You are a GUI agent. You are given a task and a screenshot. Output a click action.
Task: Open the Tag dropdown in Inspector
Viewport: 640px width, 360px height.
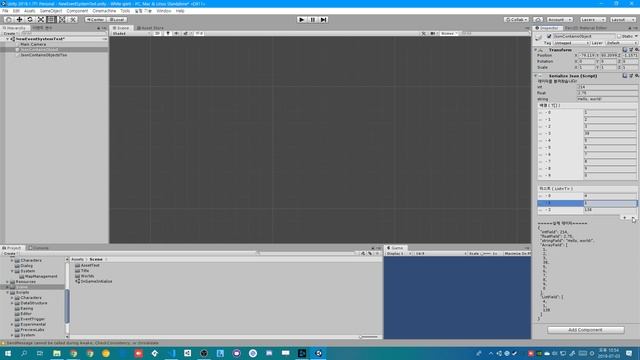(x=571, y=43)
